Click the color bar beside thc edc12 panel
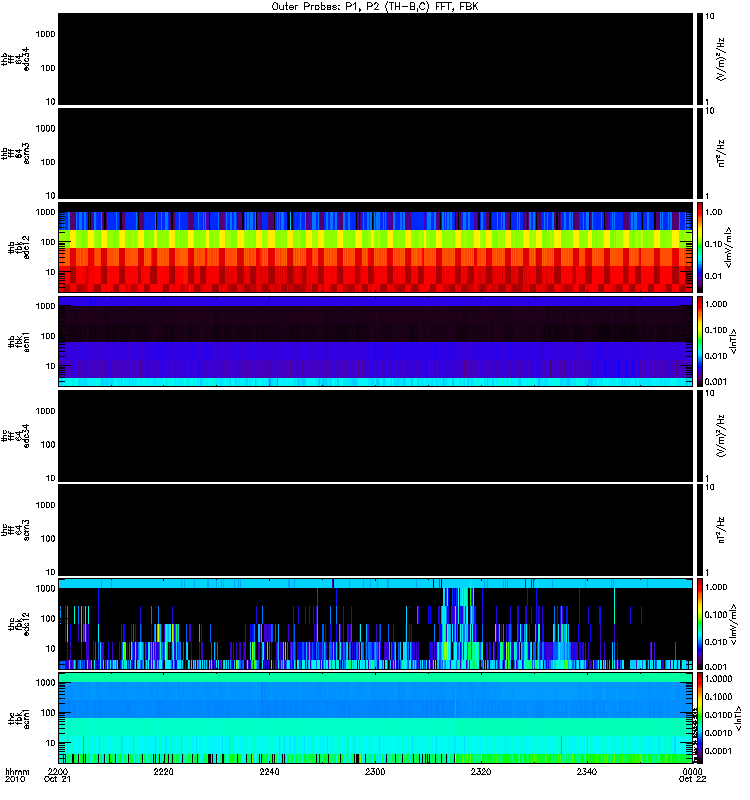Screen dimensions: 750x800 tap(700, 623)
